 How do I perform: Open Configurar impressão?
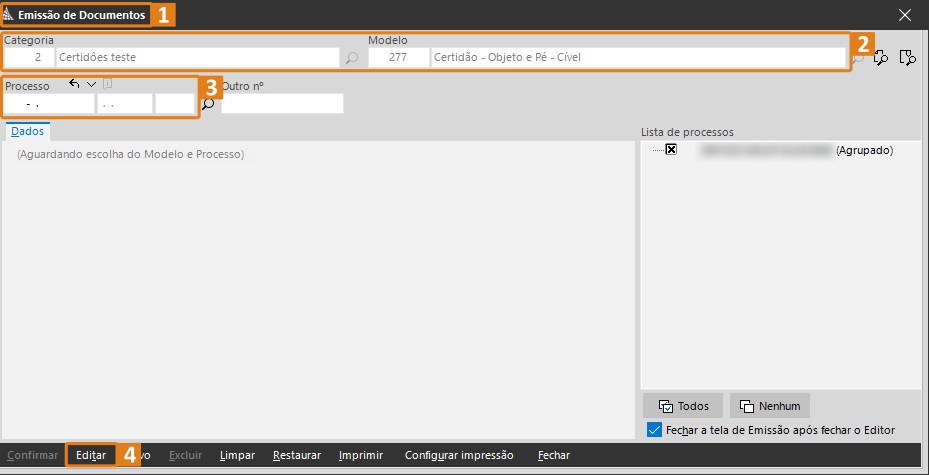(459, 455)
